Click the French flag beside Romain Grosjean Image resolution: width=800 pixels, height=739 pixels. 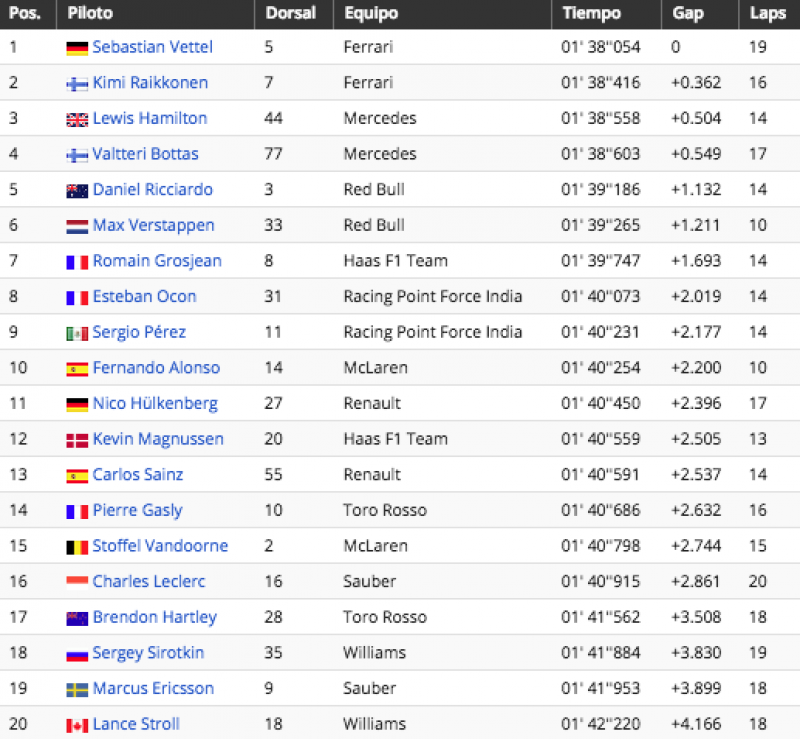pos(77,262)
